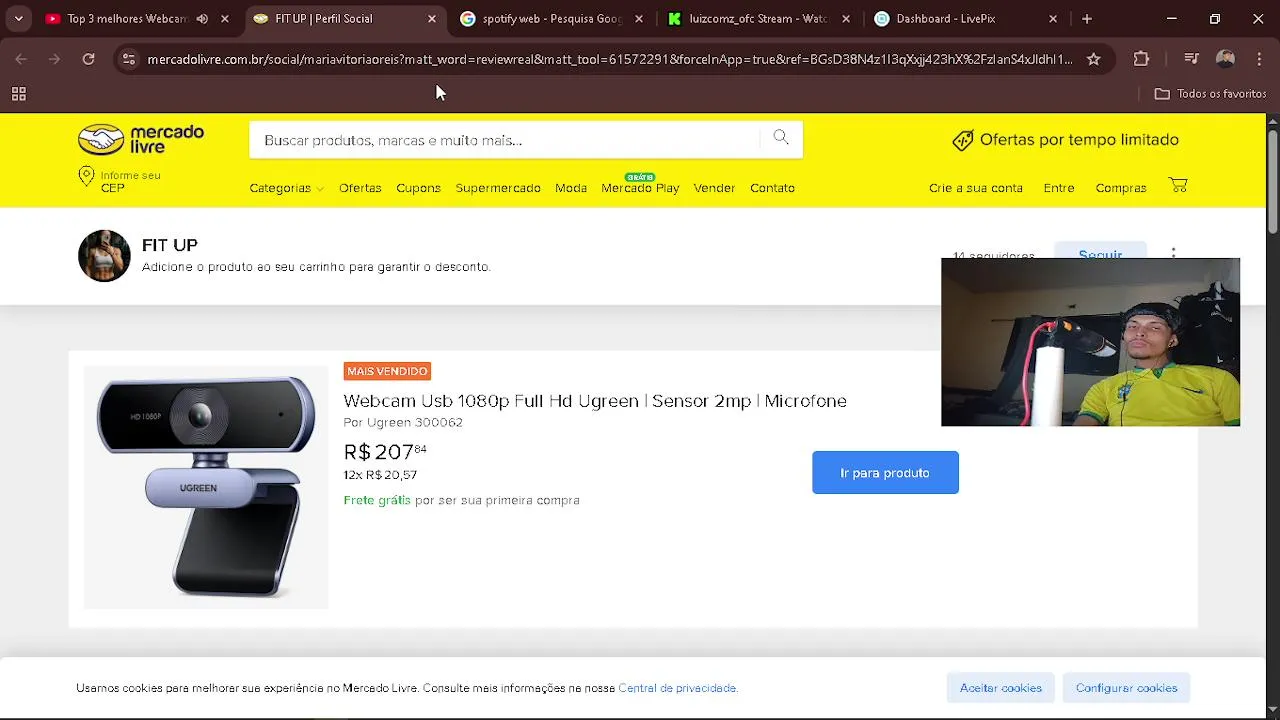Go back in browser history
This screenshot has width=1280, height=720.
tap(21, 59)
